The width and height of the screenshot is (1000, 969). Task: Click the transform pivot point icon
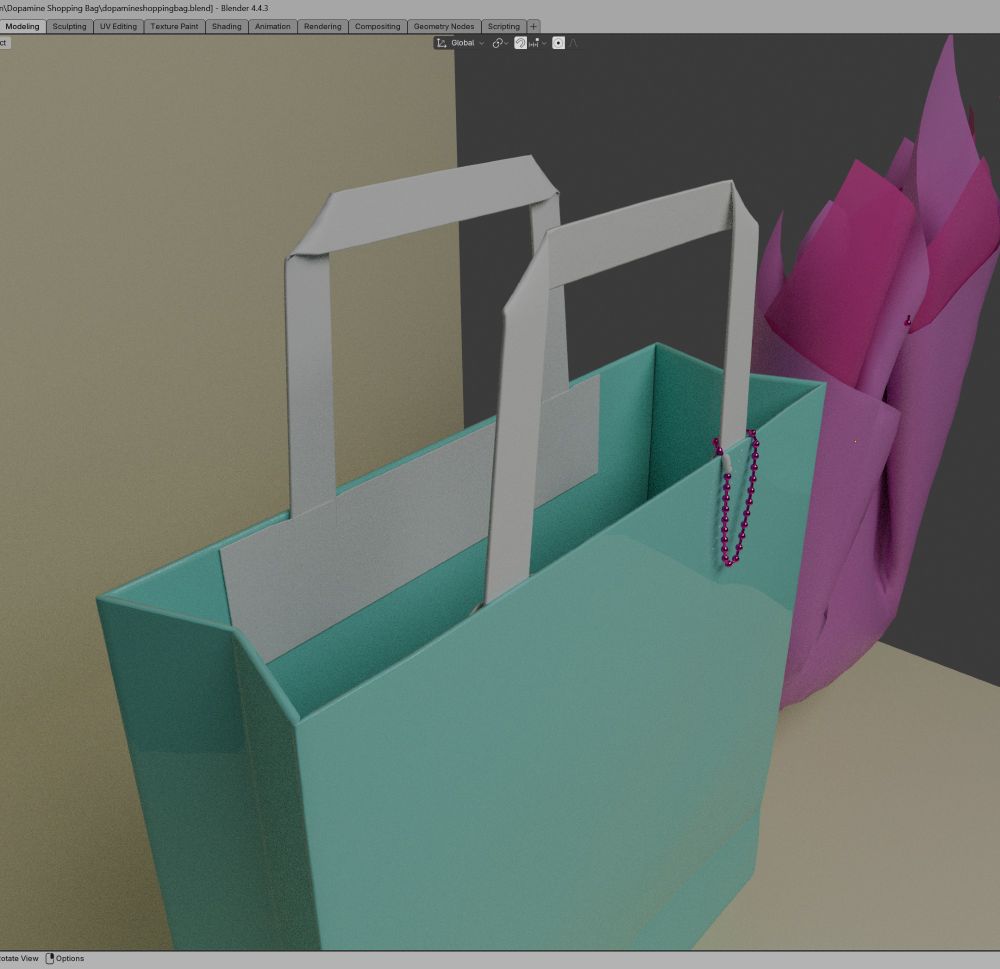(497, 43)
